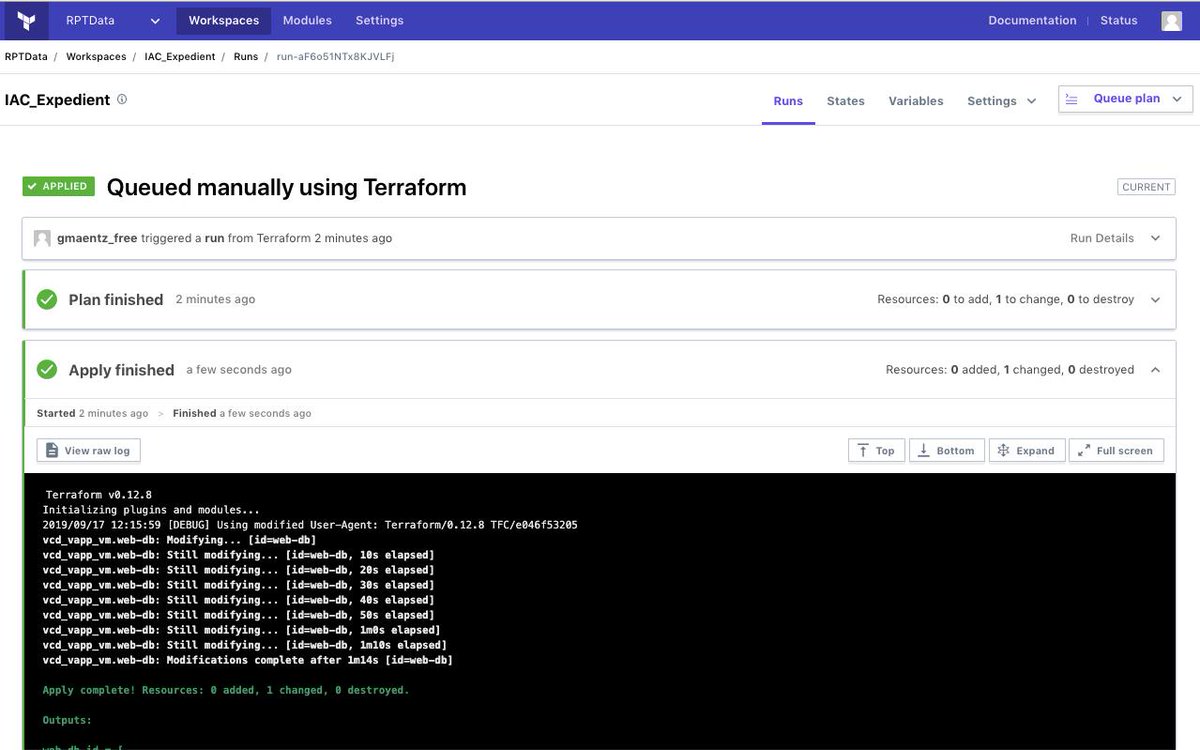Open Modules in top navigation
This screenshot has height=750, width=1200.
(x=307, y=20)
